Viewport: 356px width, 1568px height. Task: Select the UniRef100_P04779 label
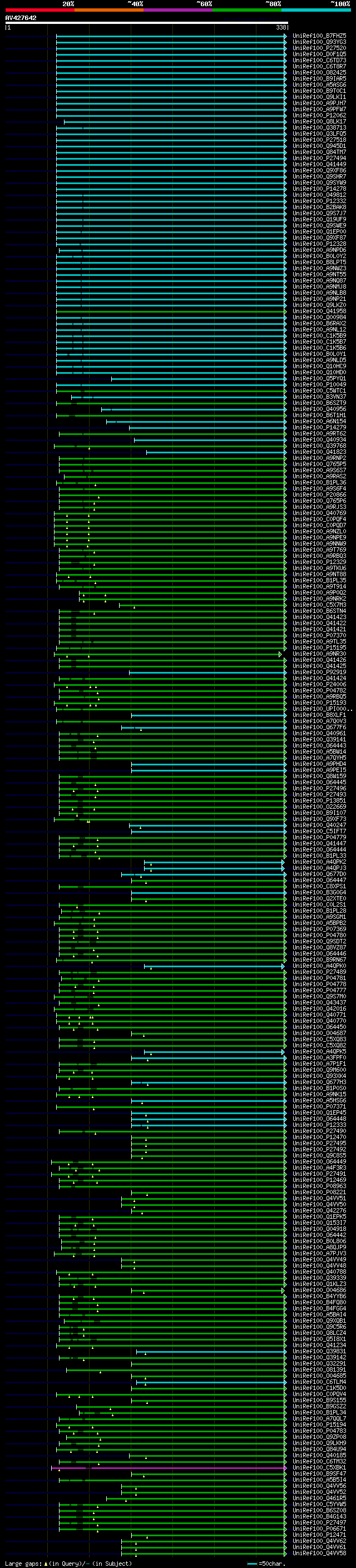tap(319, 837)
